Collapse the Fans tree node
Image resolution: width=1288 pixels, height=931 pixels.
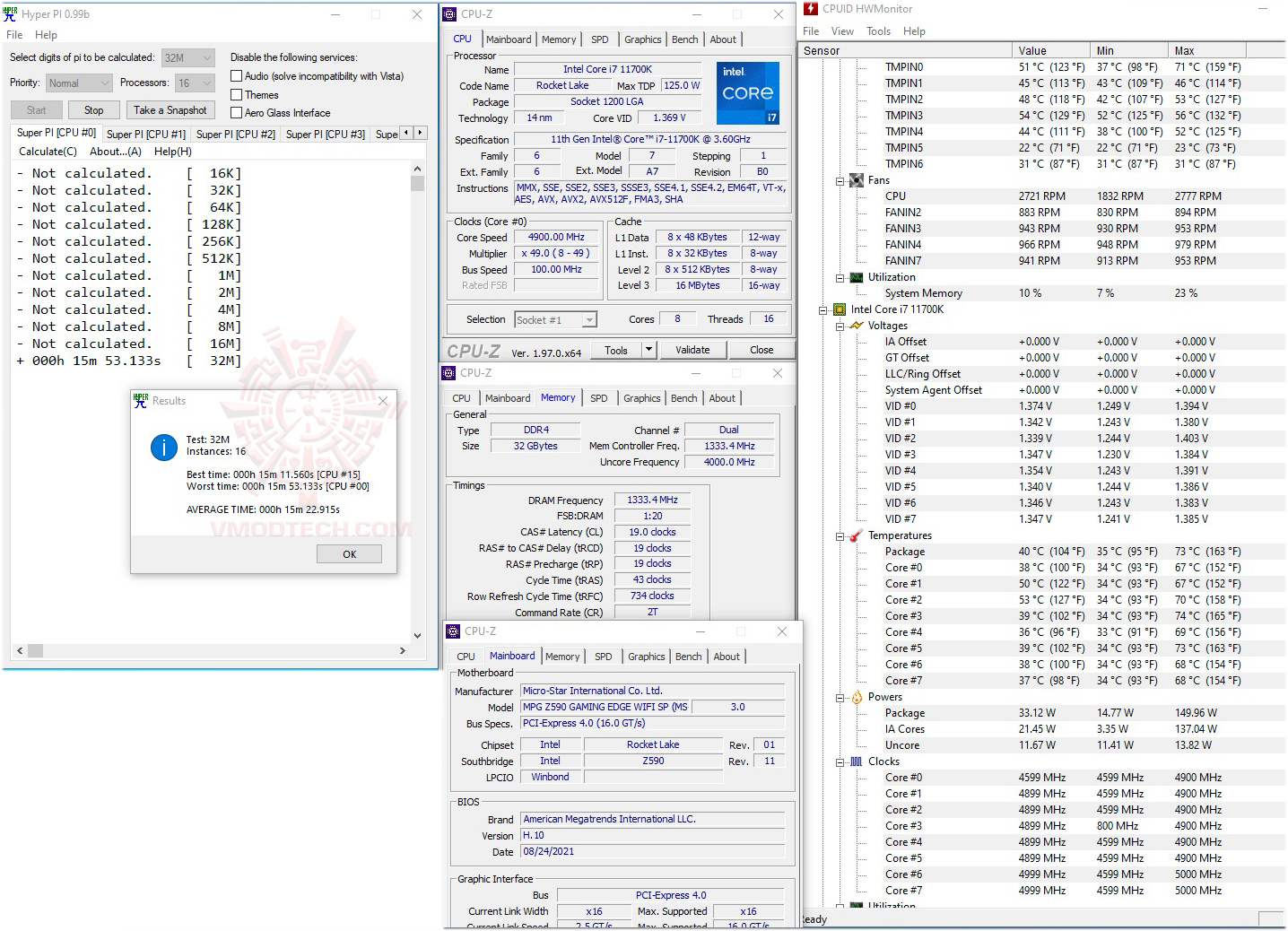[x=840, y=180]
